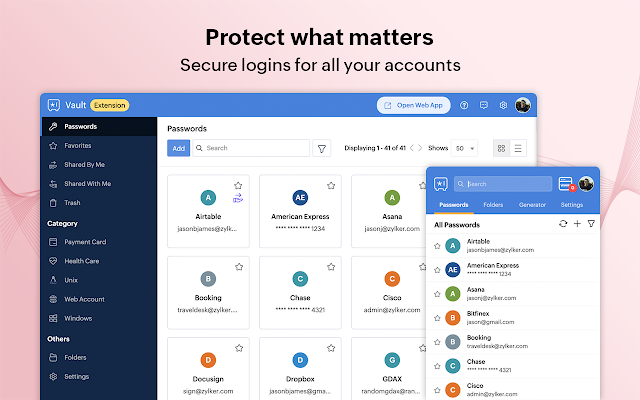Image resolution: width=640 pixels, height=400 pixels.
Task: Select Health Care category
Action: 99,261
